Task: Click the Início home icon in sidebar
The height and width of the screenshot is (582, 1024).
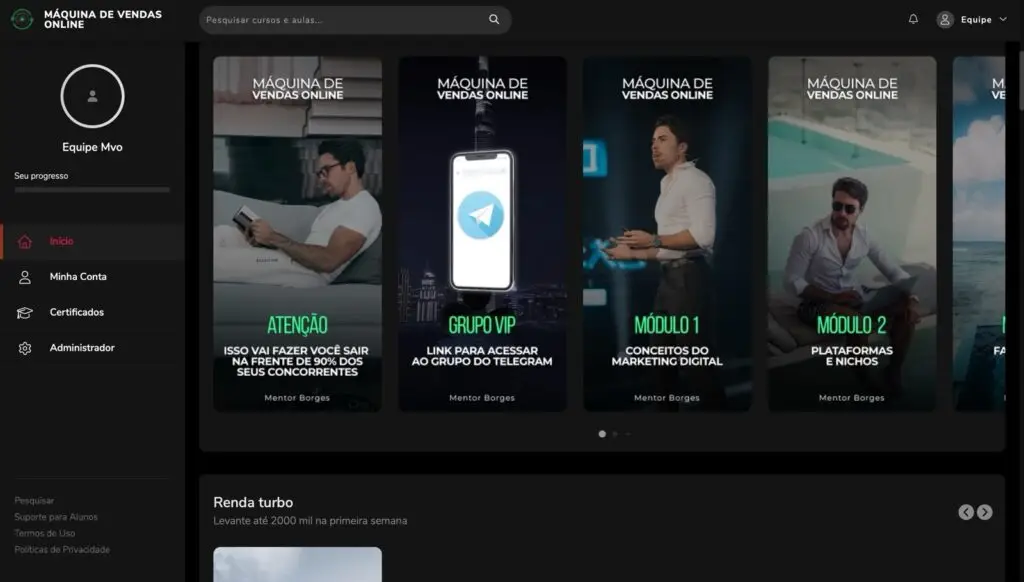Action: pyautogui.click(x=25, y=241)
